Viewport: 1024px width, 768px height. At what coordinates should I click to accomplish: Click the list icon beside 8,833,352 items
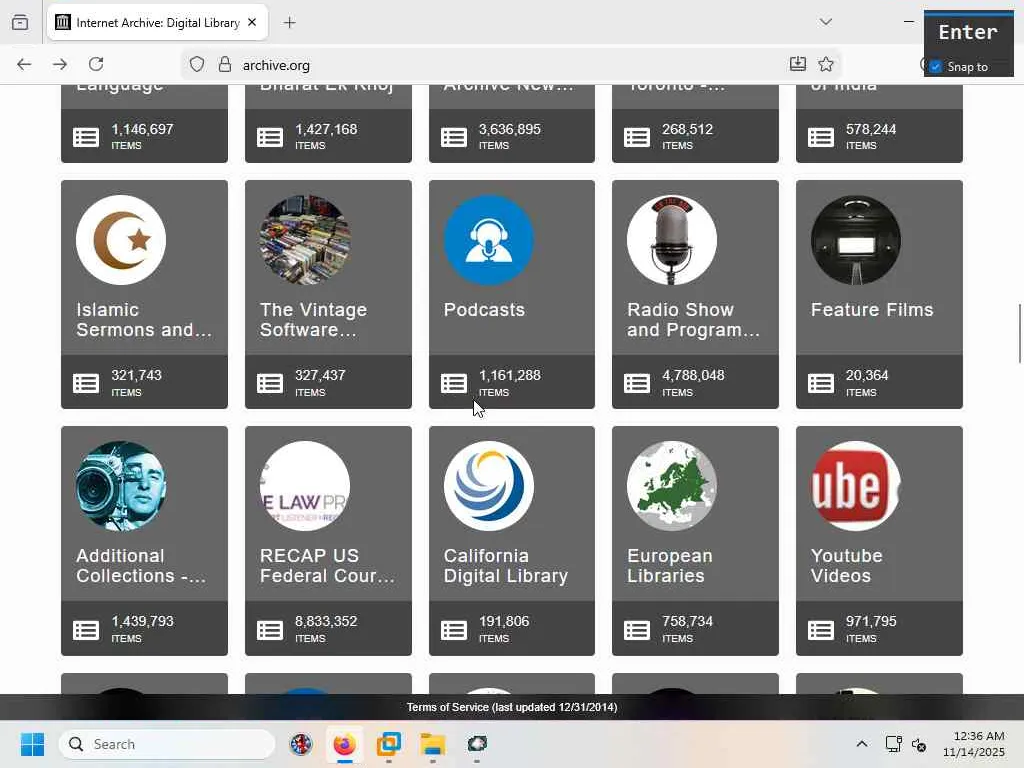(x=270, y=630)
